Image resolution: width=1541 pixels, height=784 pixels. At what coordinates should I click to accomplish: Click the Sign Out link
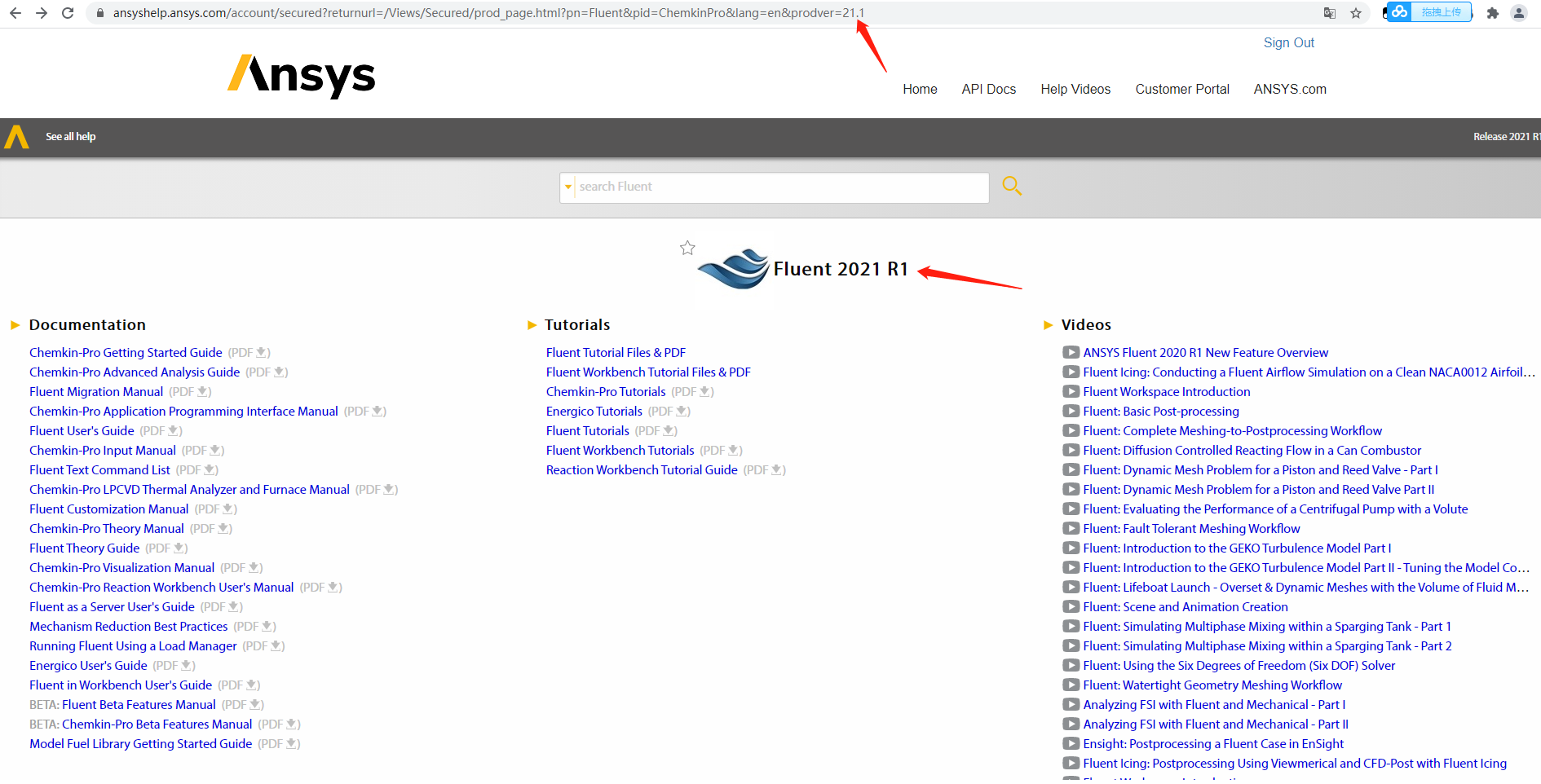pyautogui.click(x=1288, y=43)
